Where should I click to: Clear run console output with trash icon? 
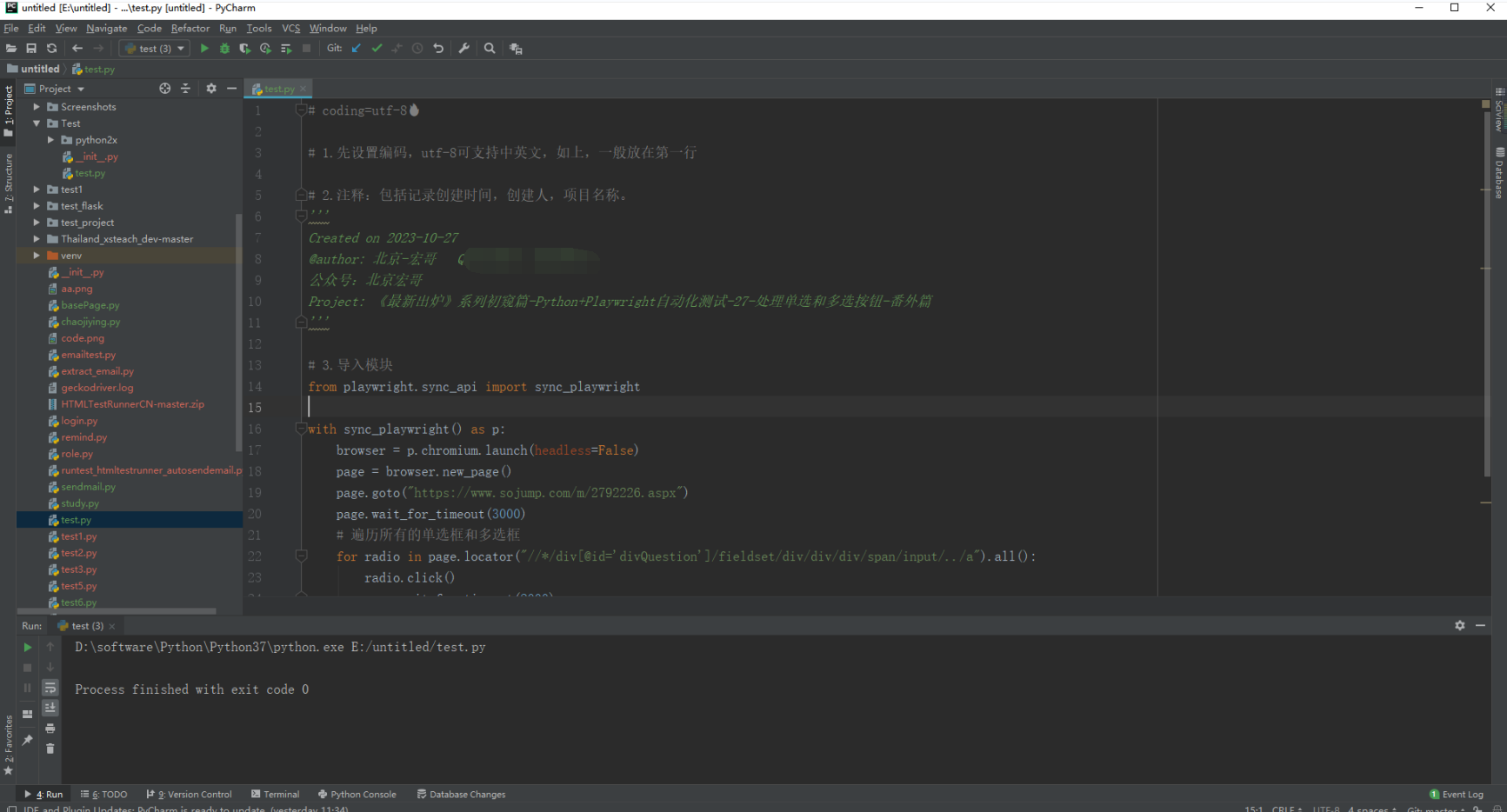50,749
